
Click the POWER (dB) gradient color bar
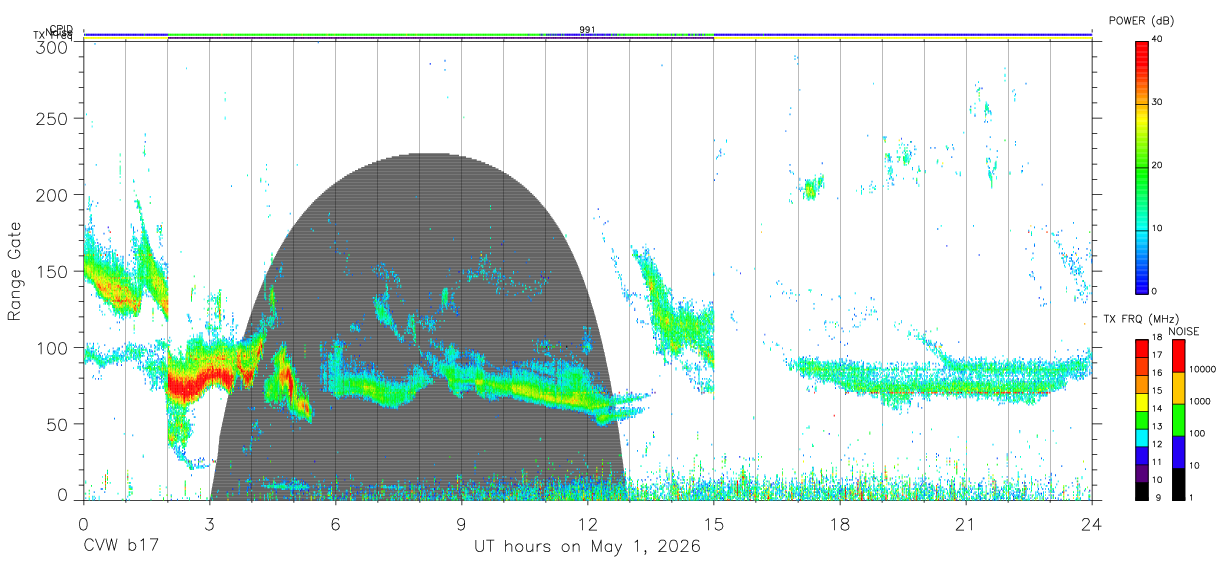[x=1141, y=166]
